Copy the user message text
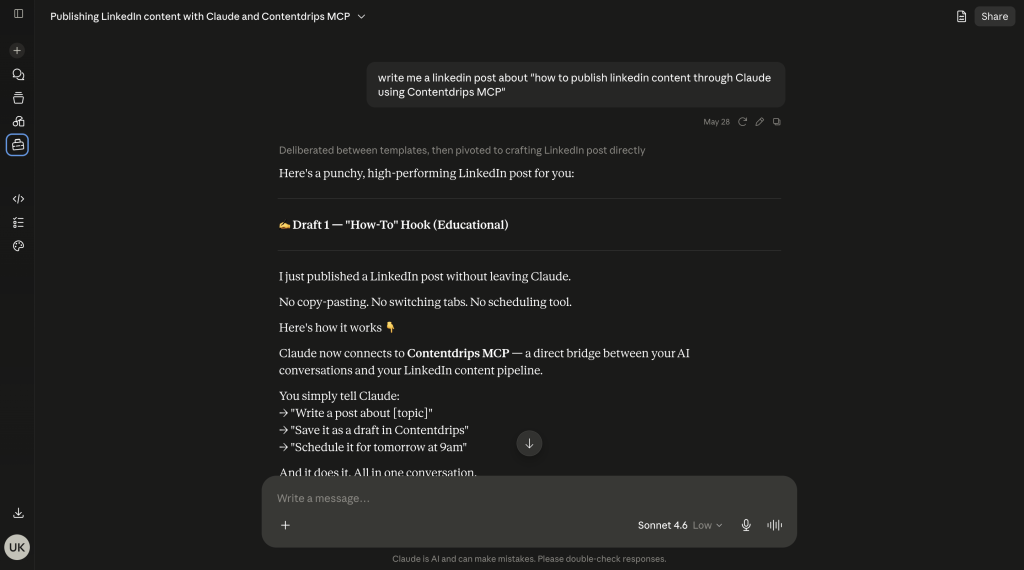 [776, 121]
